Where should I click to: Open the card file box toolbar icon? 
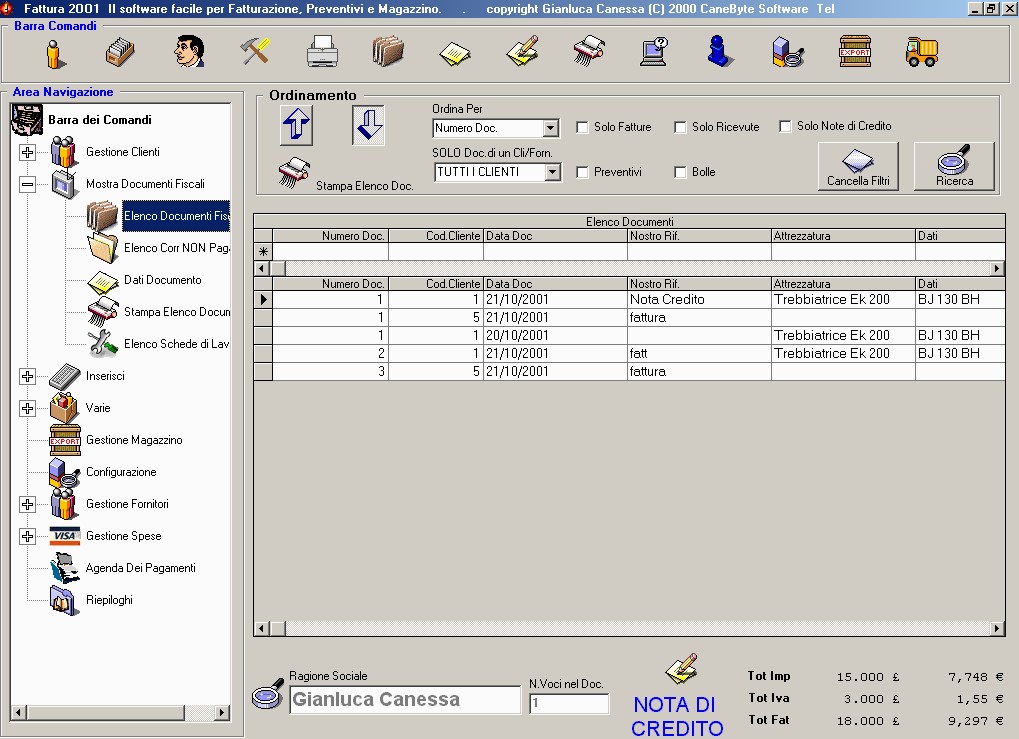(120, 53)
